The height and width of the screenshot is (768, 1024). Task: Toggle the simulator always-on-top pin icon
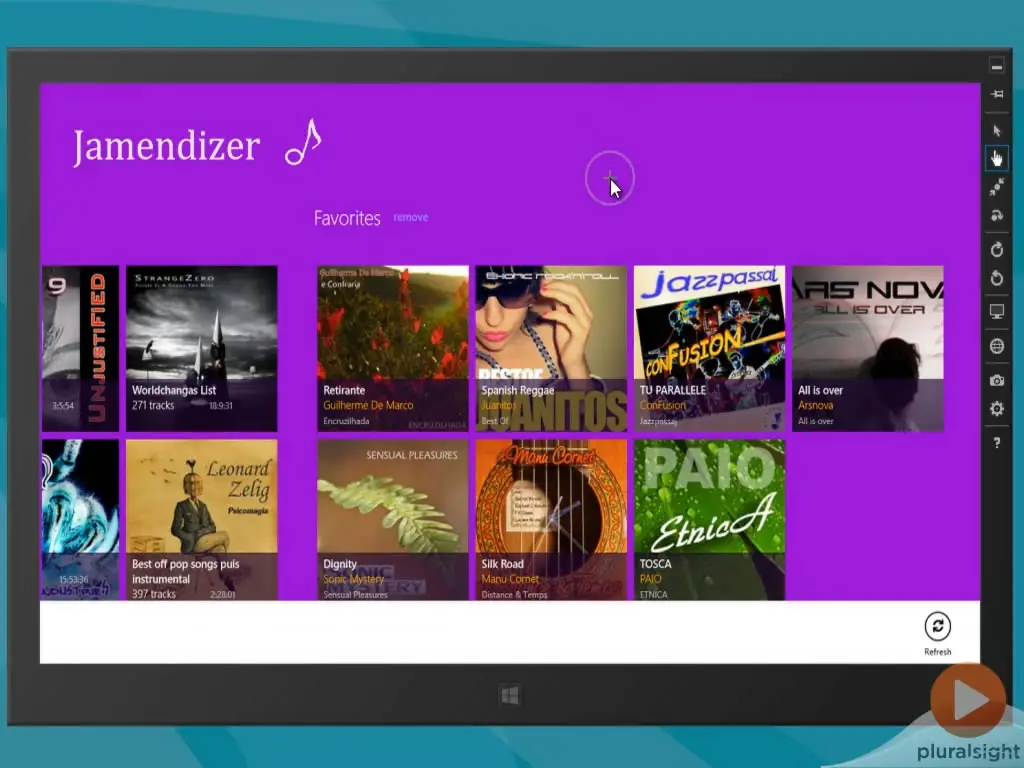coord(997,94)
